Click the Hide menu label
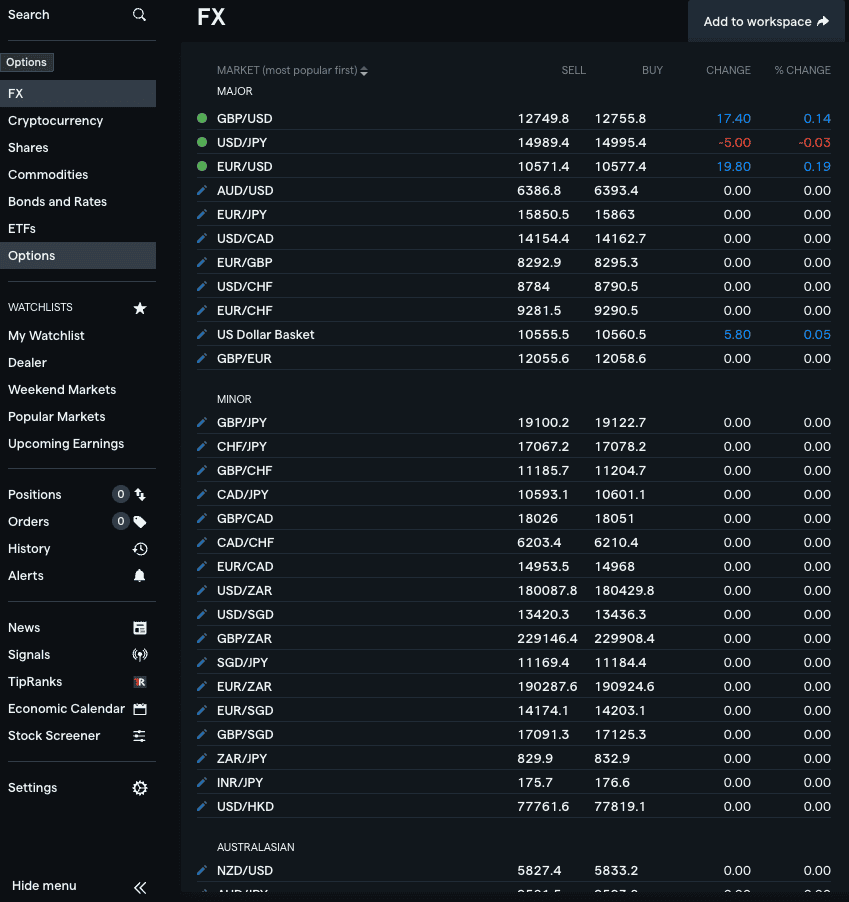 pos(44,886)
